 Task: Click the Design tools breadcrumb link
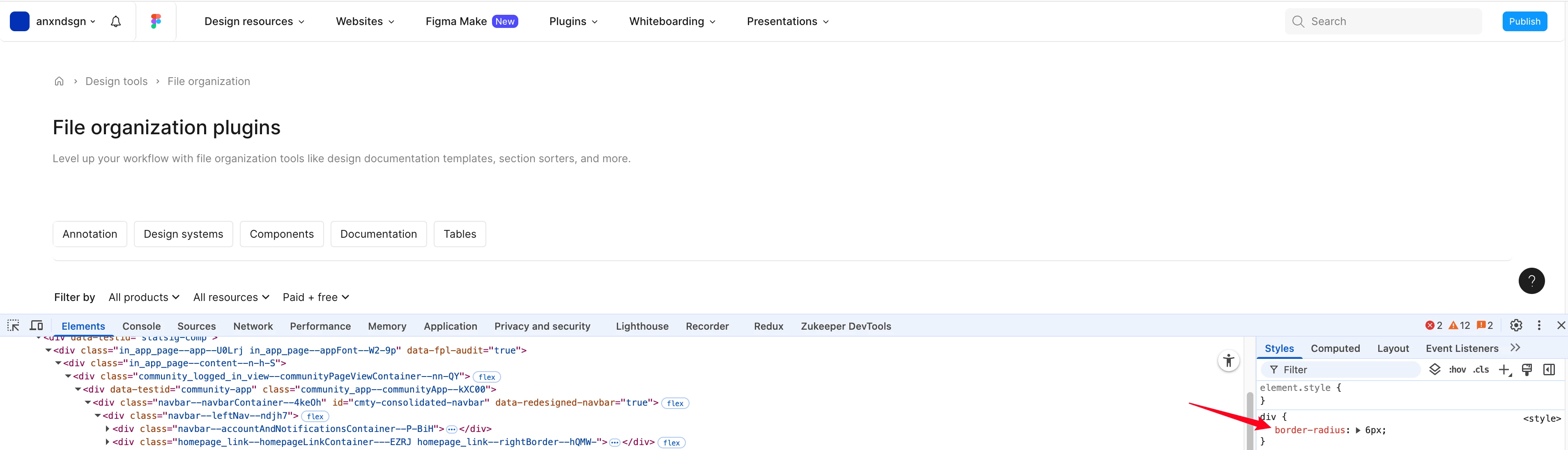[116, 82]
